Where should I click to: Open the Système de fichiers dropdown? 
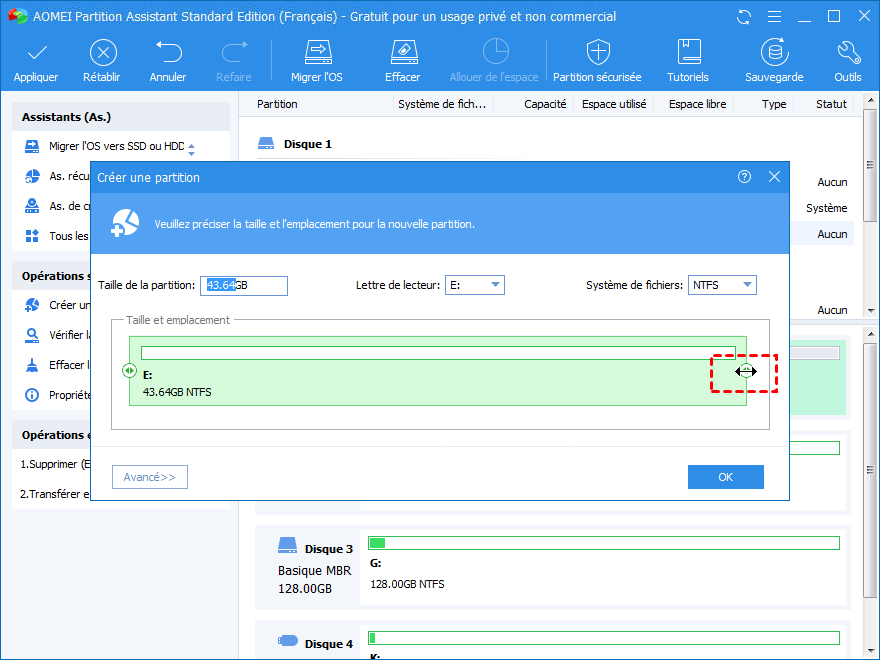(x=722, y=285)
